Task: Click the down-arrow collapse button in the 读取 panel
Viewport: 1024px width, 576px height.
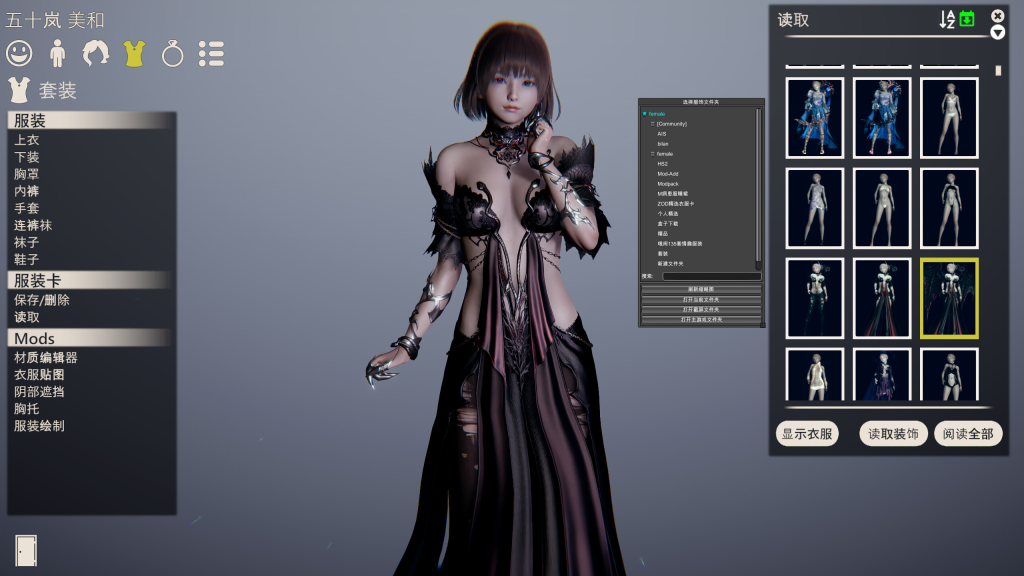Action: (x=997, y=33)
